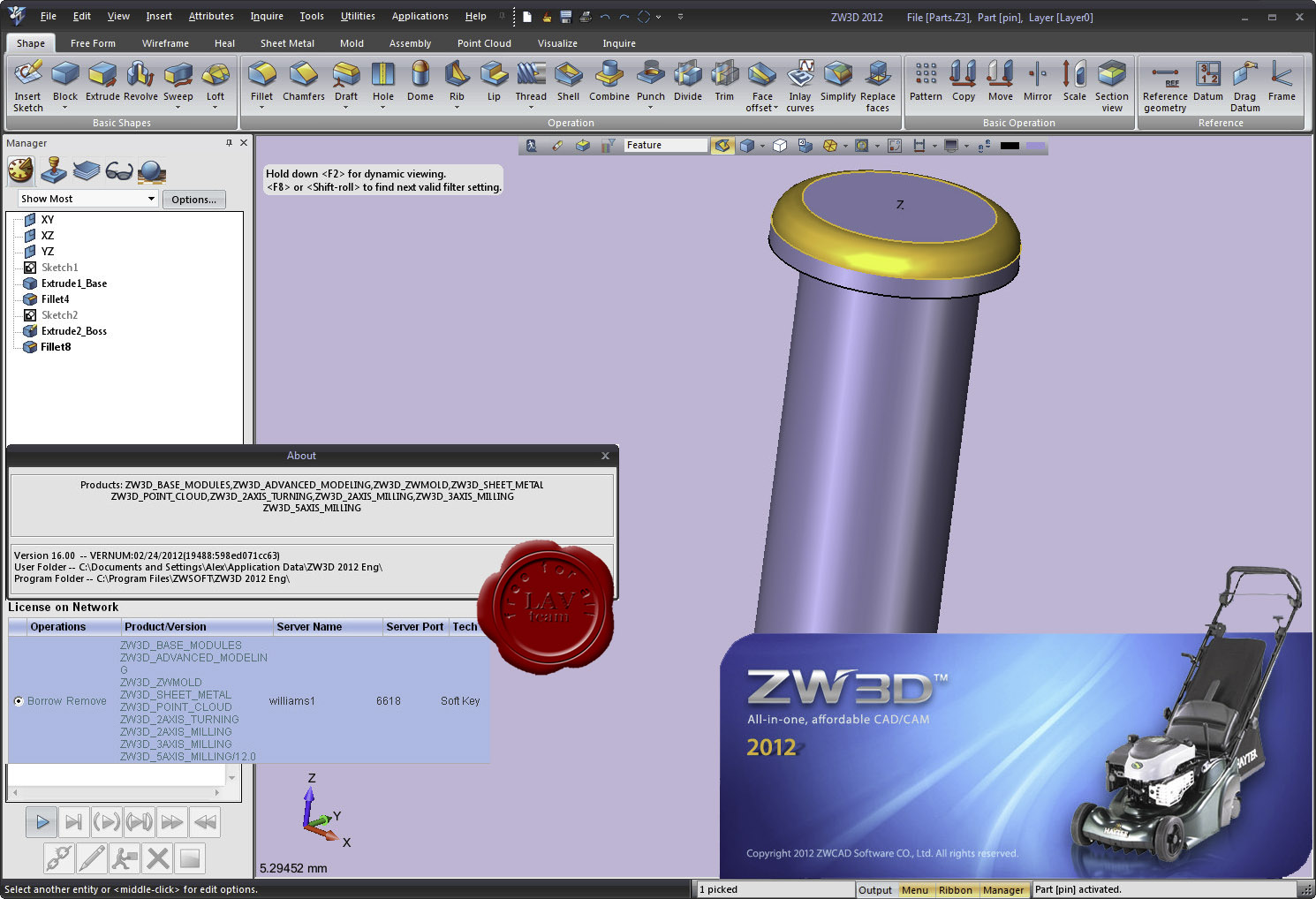Click the Inlay curves tool
Screen dimensions: 1316x899
(x=800, y=86)
